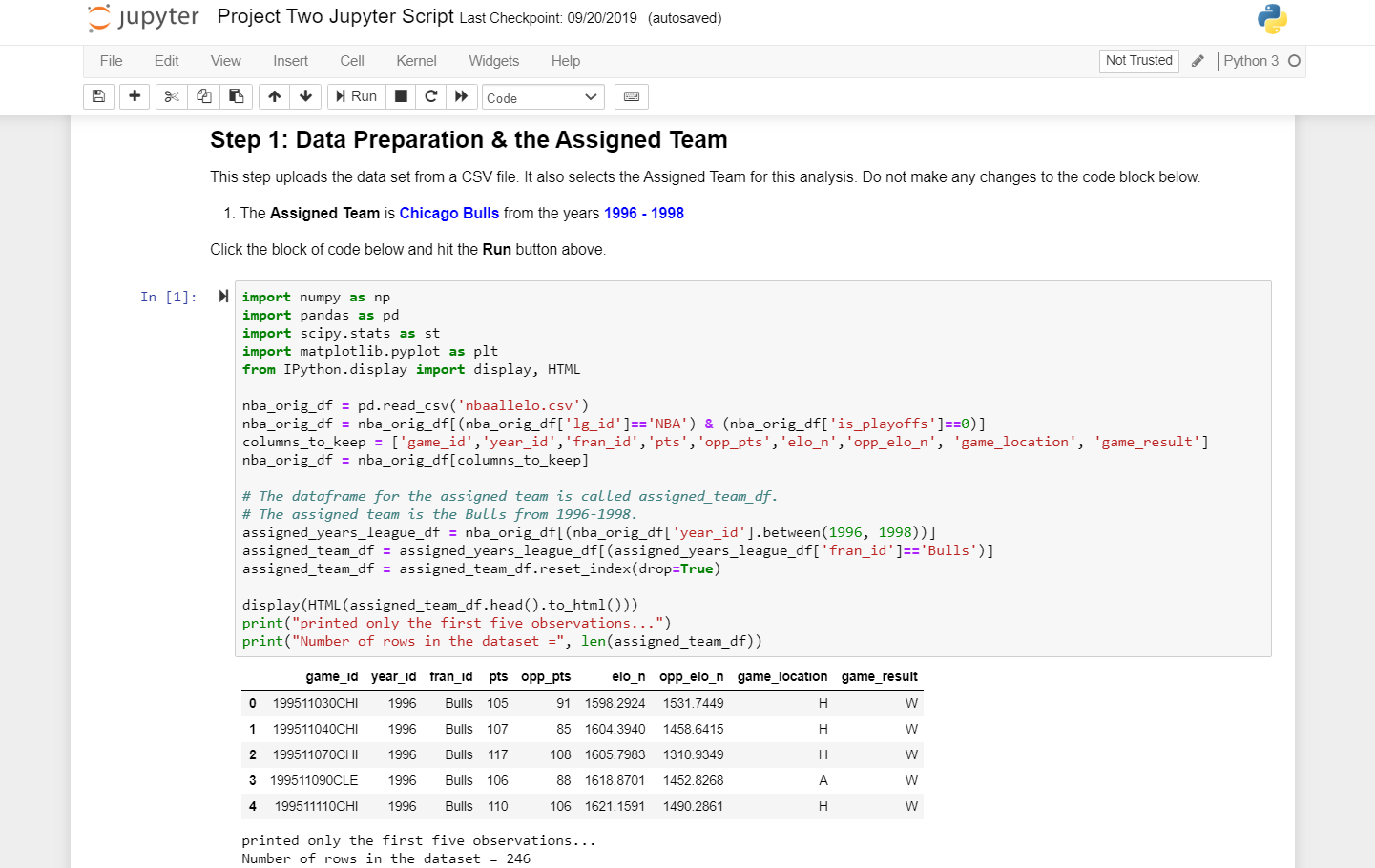Copy the selected cell using the copy icon
1375x868 pixels.
click(203, 96)
